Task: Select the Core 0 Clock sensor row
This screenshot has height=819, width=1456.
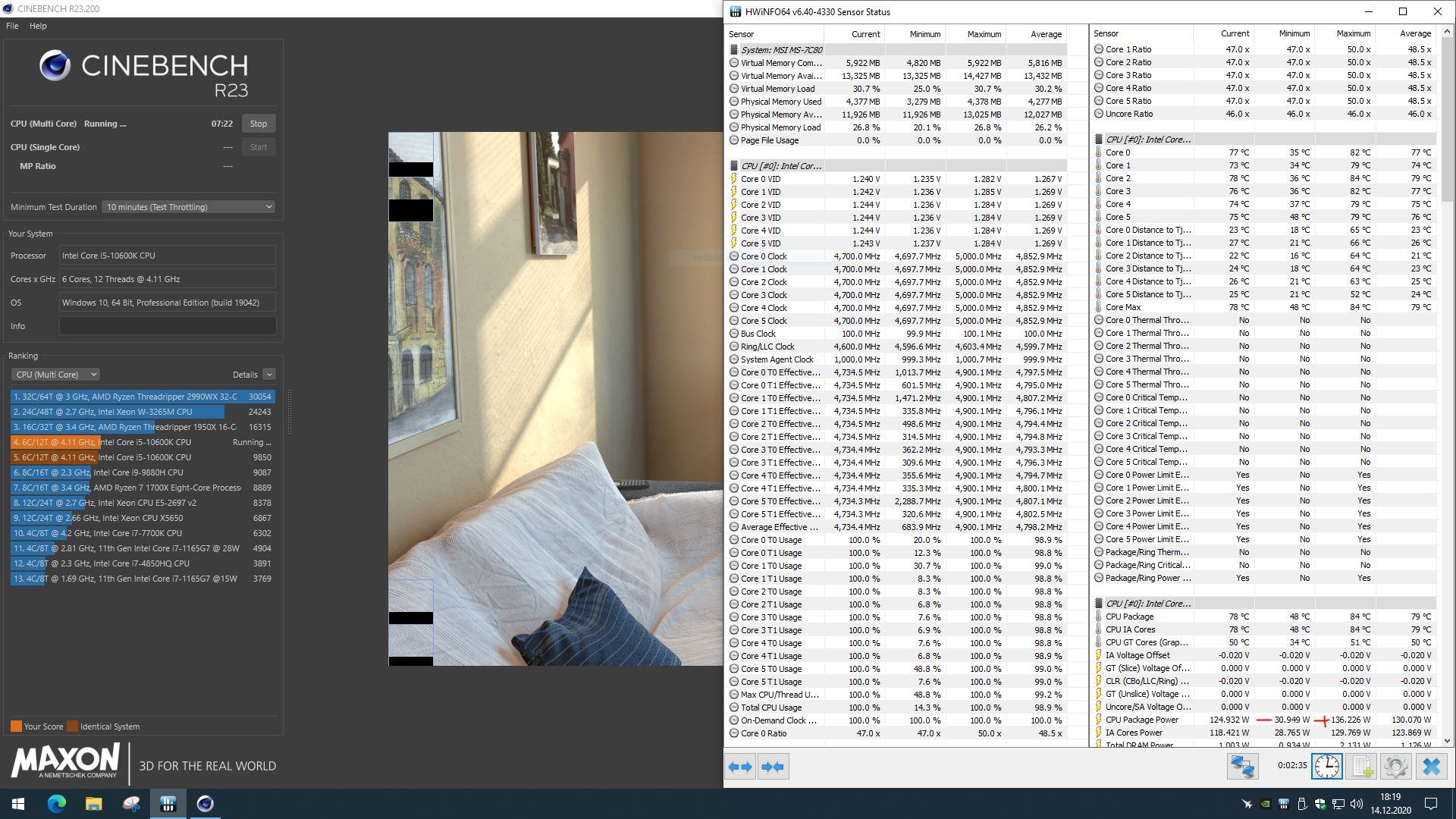Action: click(896, 256)
